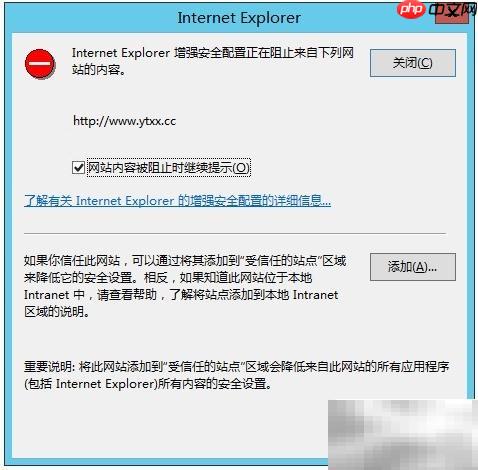Click the red title-bar close button
Viewport: 478px width, 470px height.
[x=452, y=15]
